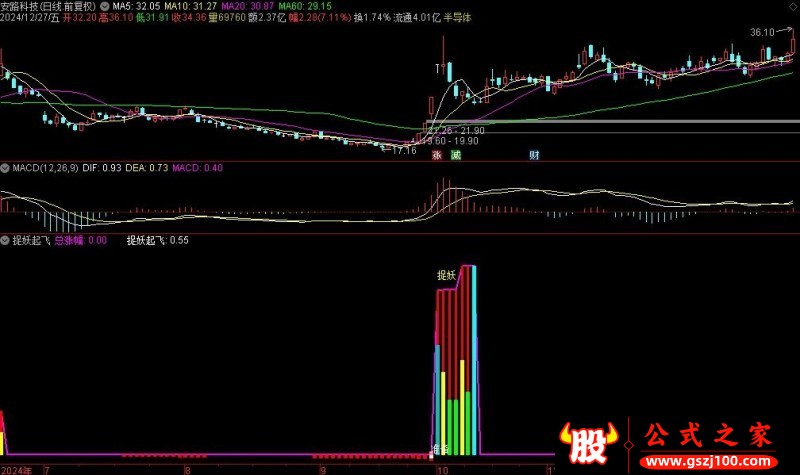
Task: Open the 捉妖起飞 indicator panel dropdown
Action: click(x=5, y=240)
